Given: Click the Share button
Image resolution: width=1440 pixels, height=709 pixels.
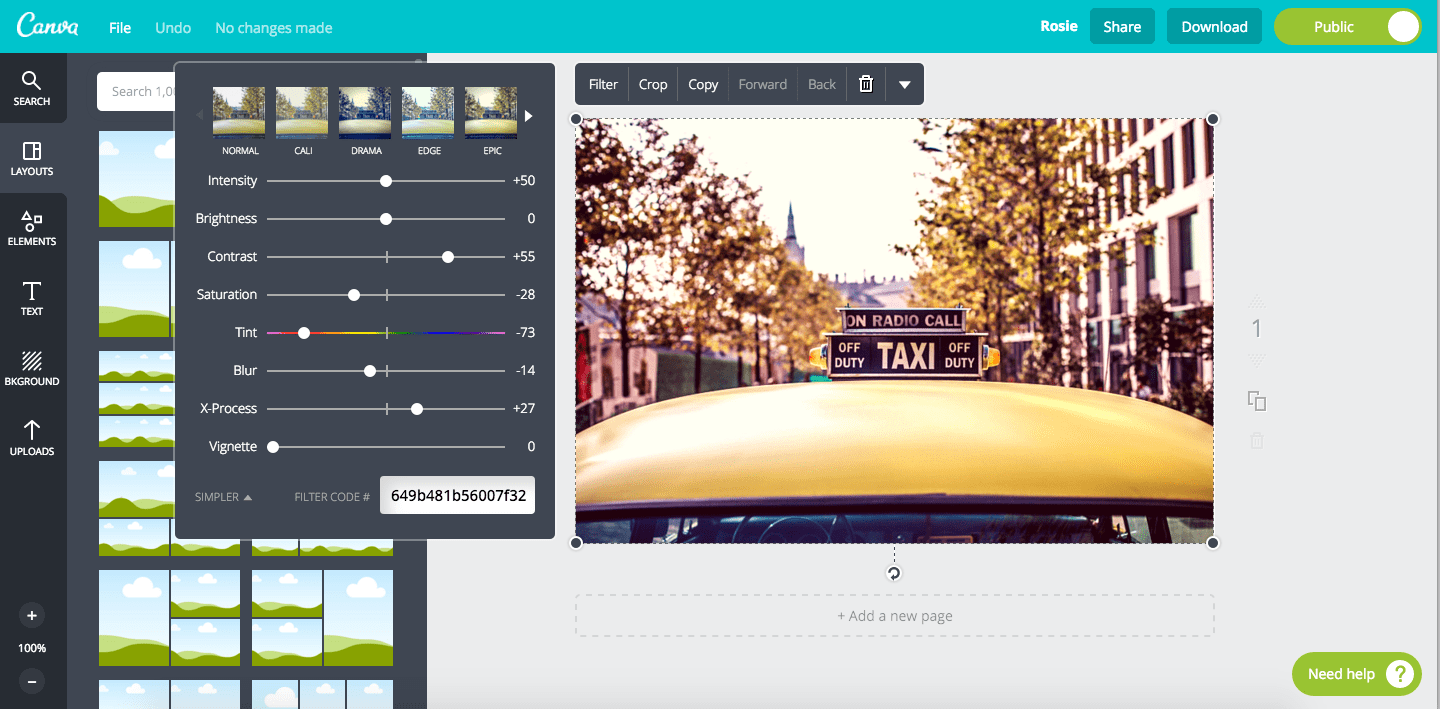Looking at the screenshot, I should click(x=1122, y=26).
